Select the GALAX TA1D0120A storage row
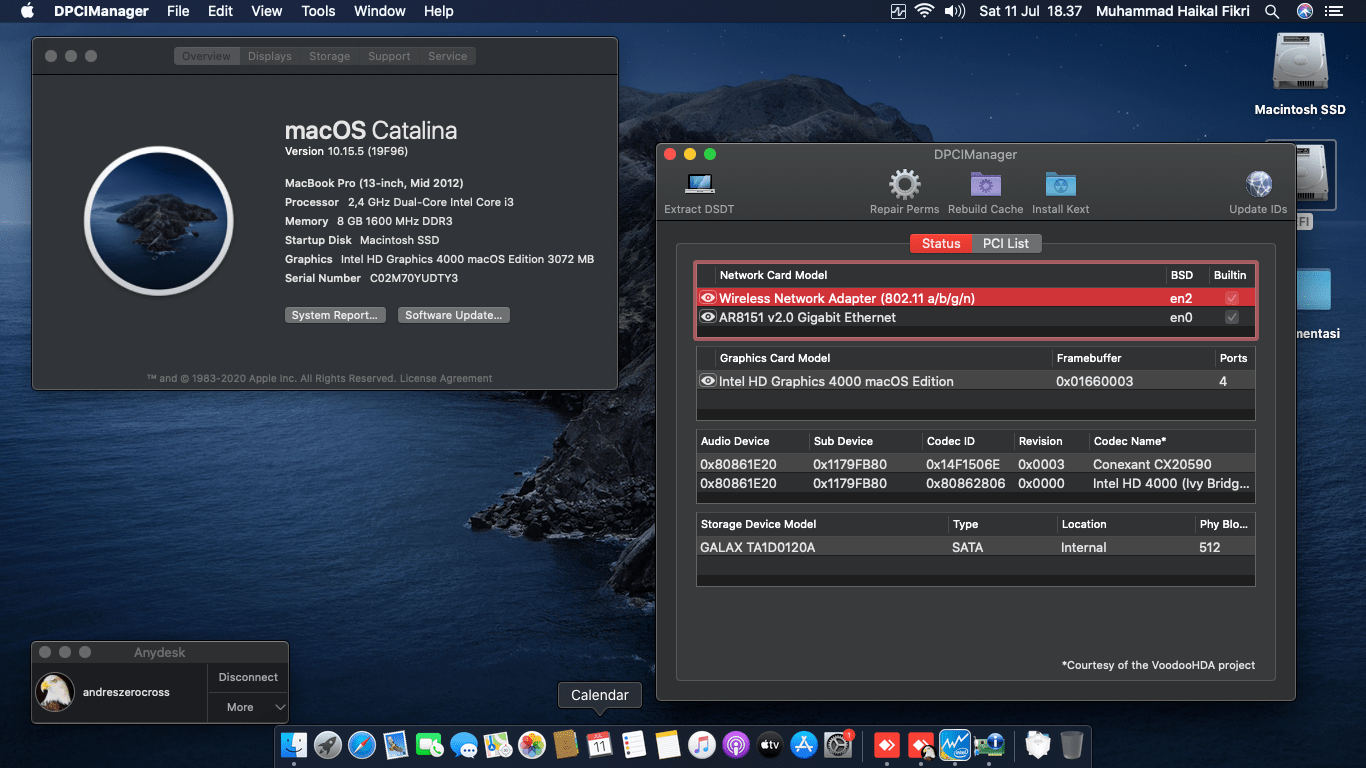The image size is (1366, 768). (975, 547)
